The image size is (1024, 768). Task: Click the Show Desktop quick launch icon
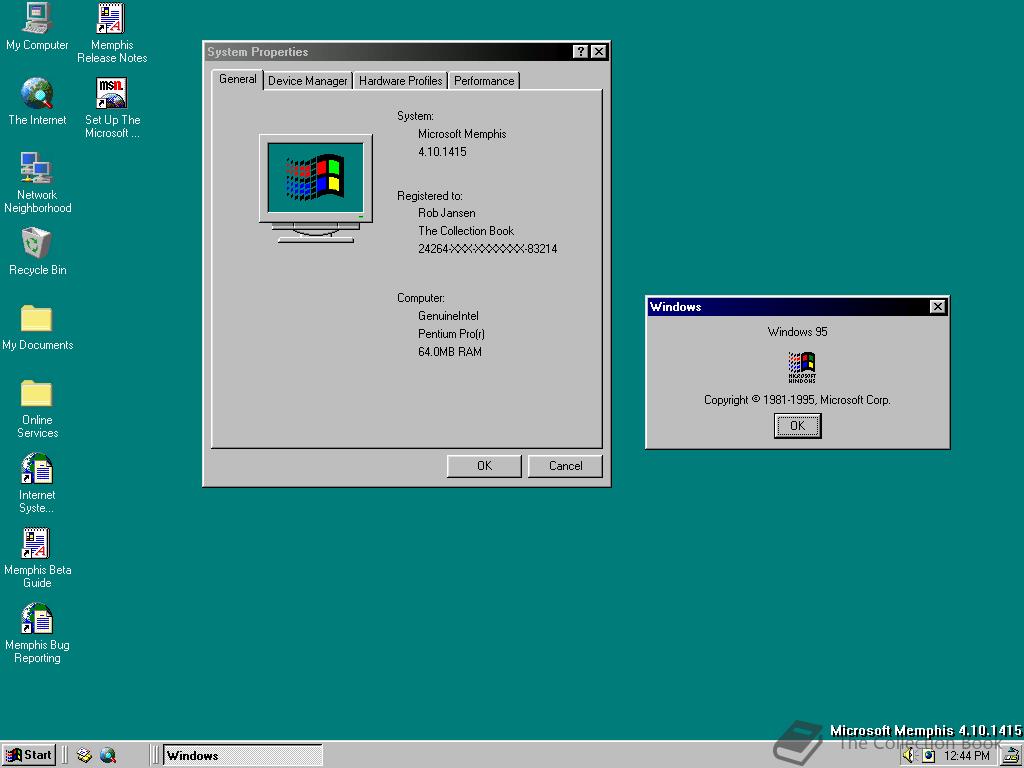[84, 756]
